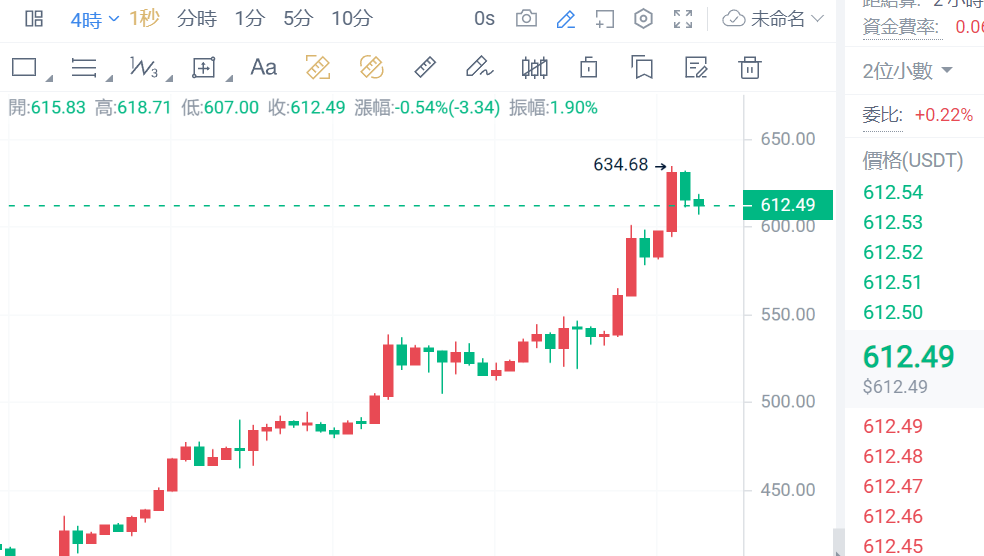Screen dimensions: 984x556
Task: Click ask price 612.54 in order book
Action: (893, 193)
